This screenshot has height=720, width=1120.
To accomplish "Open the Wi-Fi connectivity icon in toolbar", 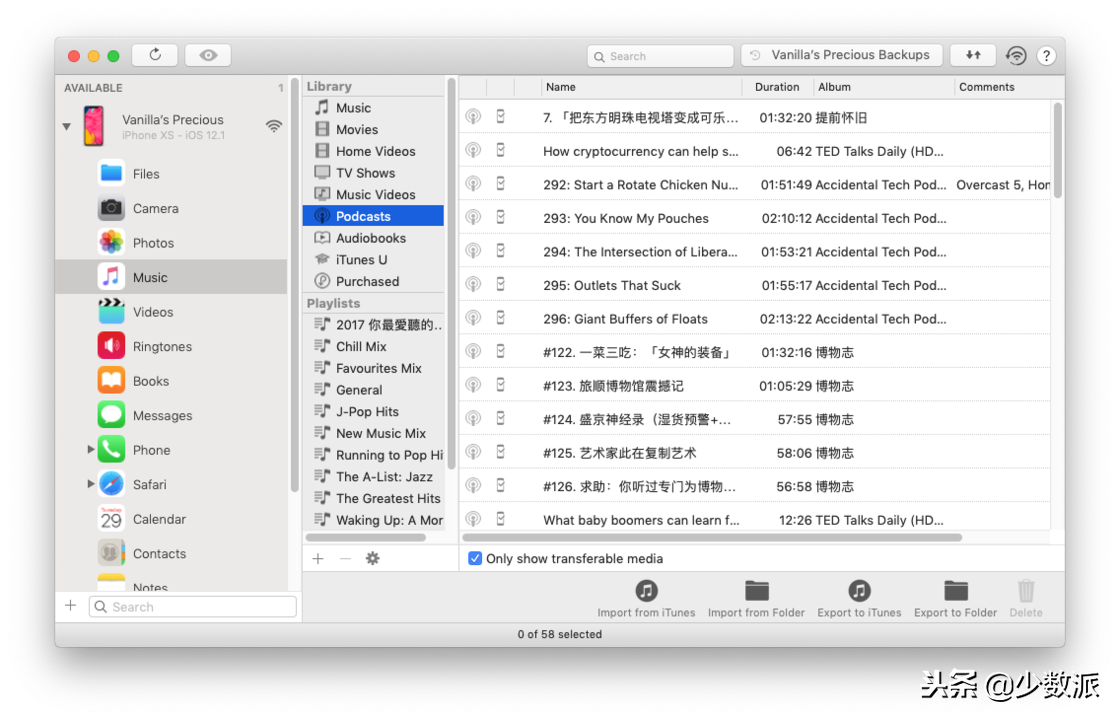I will [x=1016, y=55].
